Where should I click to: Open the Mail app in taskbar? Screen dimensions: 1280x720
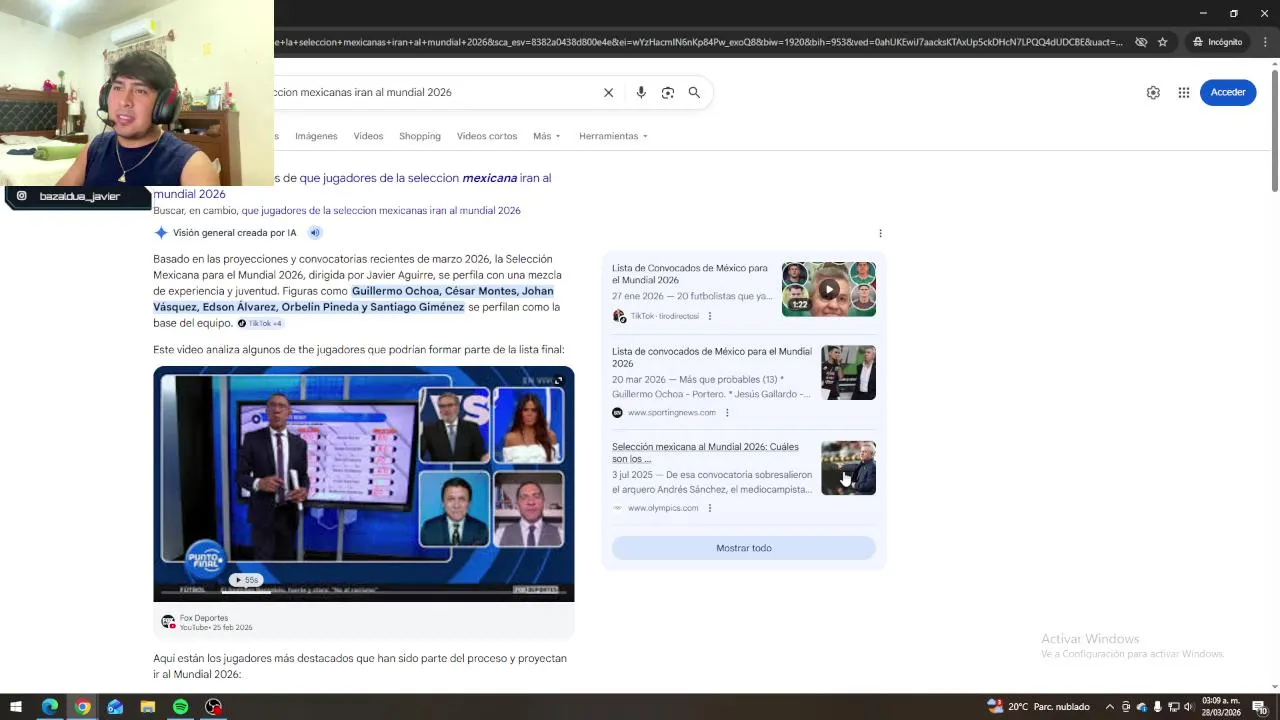pos(115,707)
